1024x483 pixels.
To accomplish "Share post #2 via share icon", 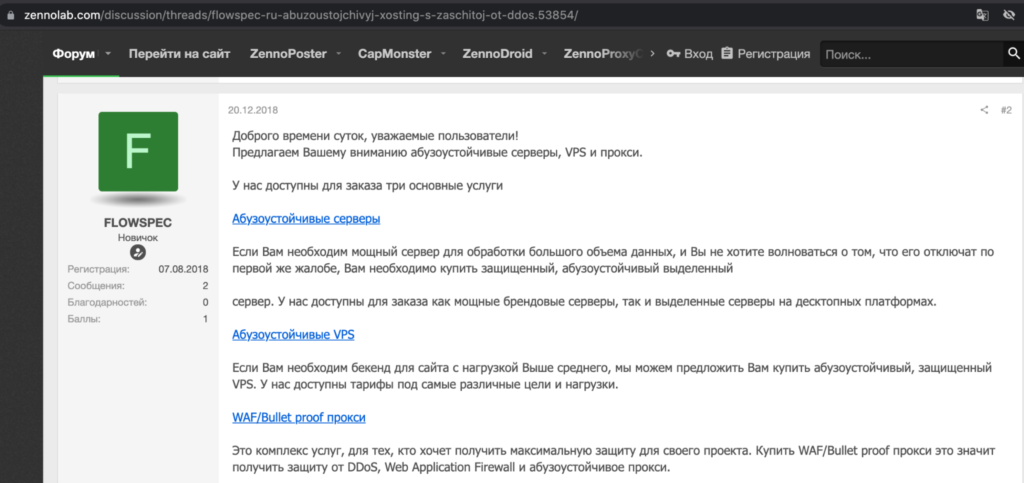I will tap(984, 110).
